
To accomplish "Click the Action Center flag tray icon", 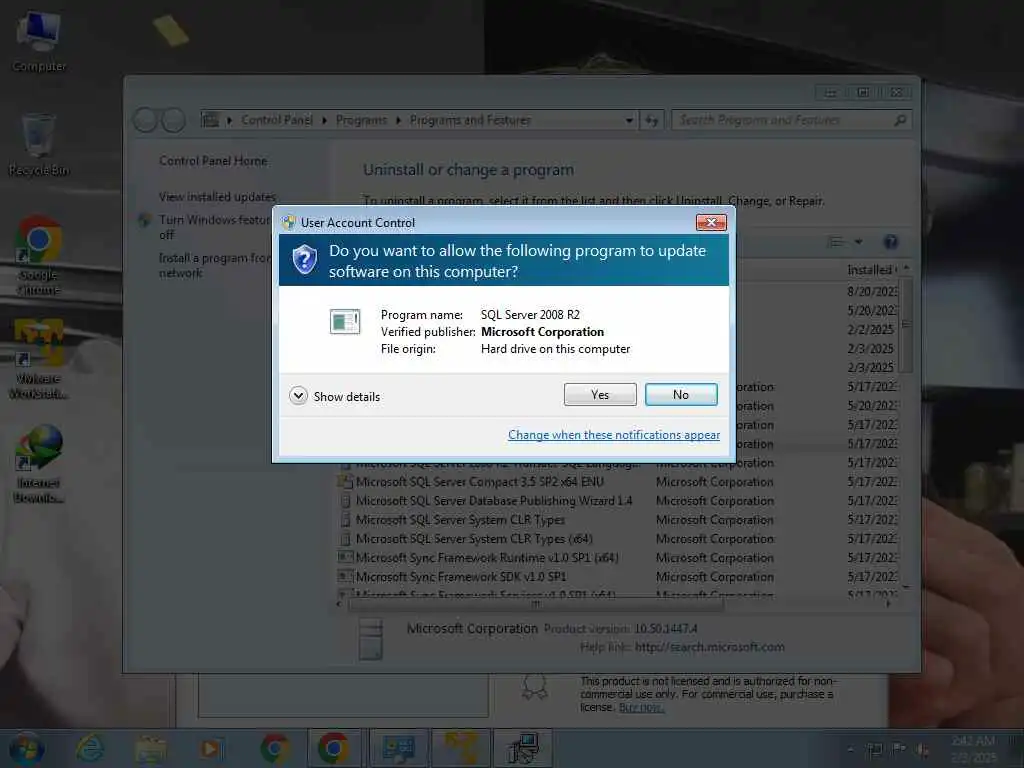I will (899, 748).
